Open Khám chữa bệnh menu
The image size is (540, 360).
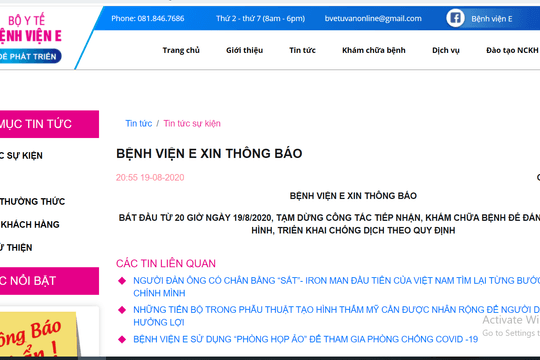[x=374, y=50]
